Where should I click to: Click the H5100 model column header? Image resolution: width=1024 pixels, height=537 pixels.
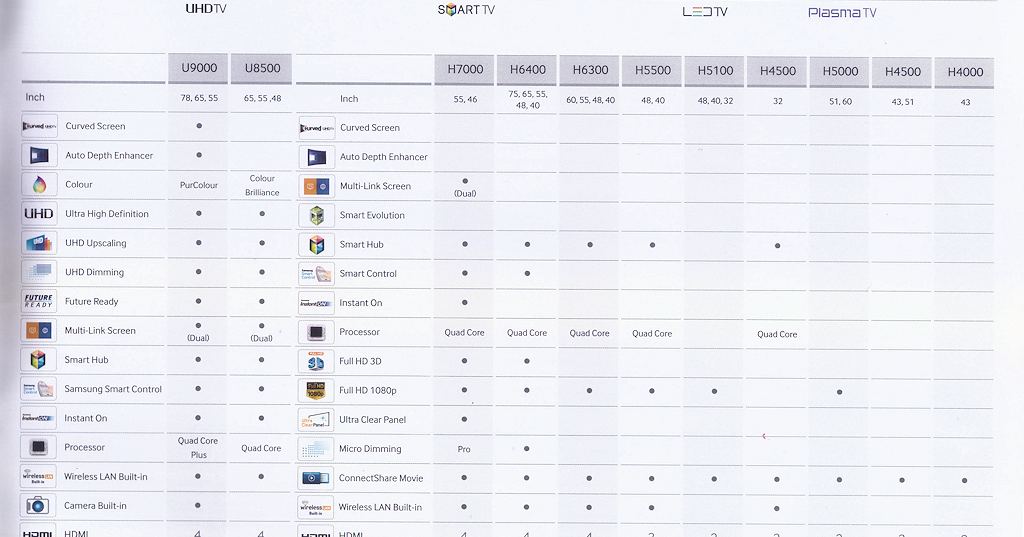tap(715, 71)
